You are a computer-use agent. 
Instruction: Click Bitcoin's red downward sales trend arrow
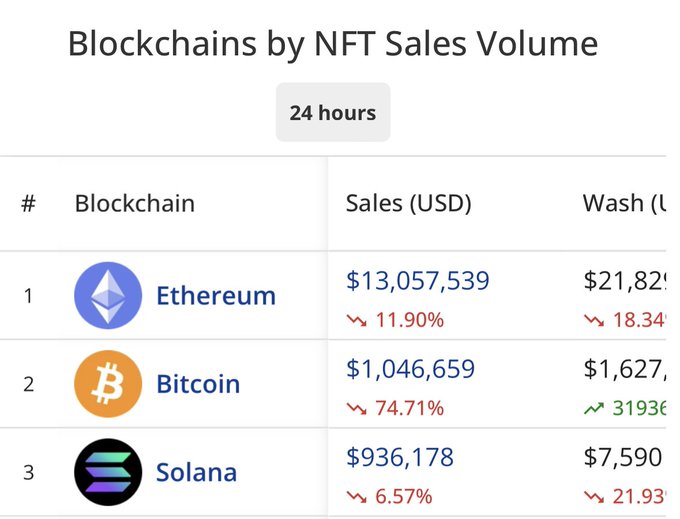tap(357, 409)
